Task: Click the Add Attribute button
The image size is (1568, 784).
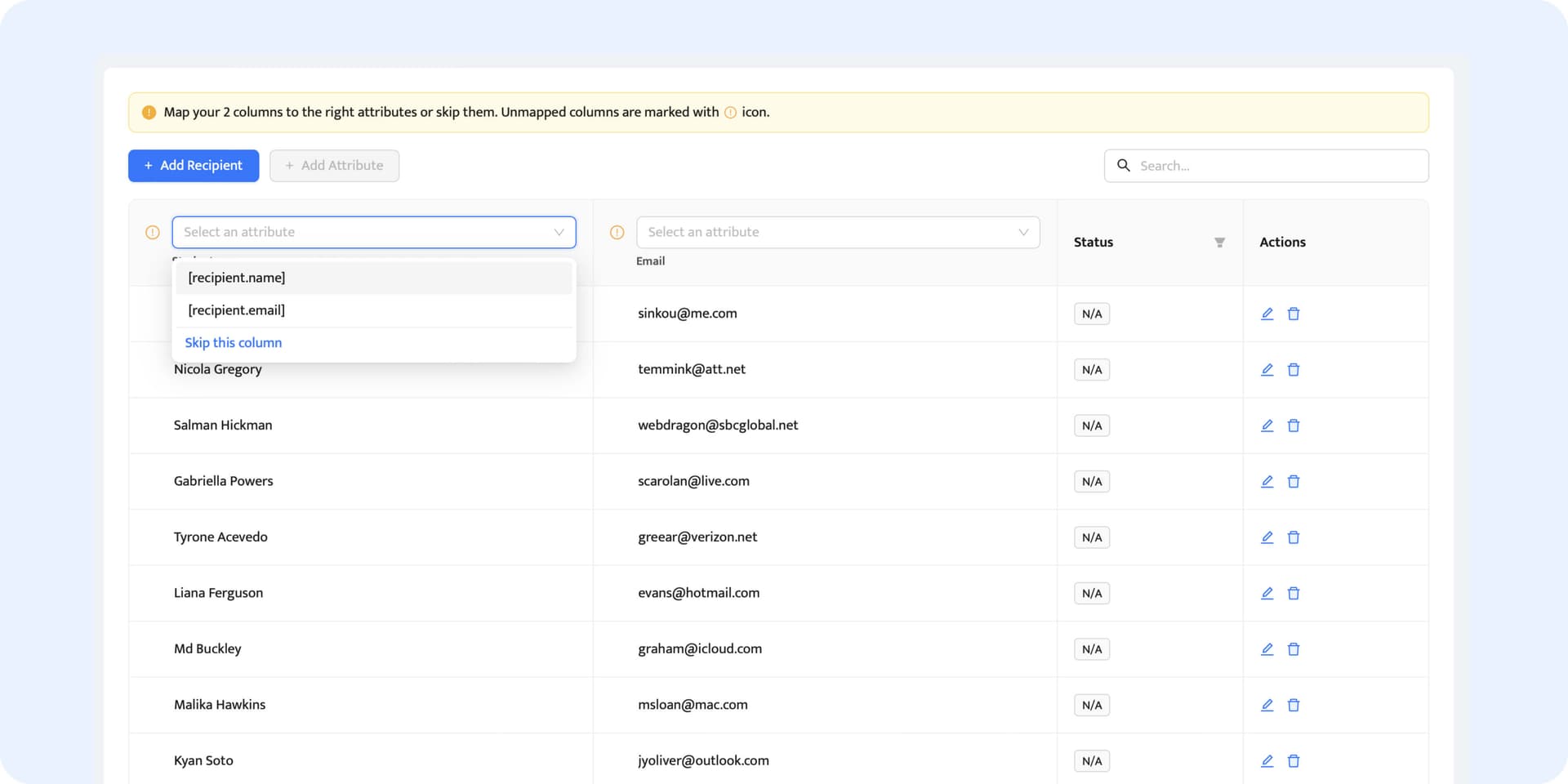Action: coord(334,166)
